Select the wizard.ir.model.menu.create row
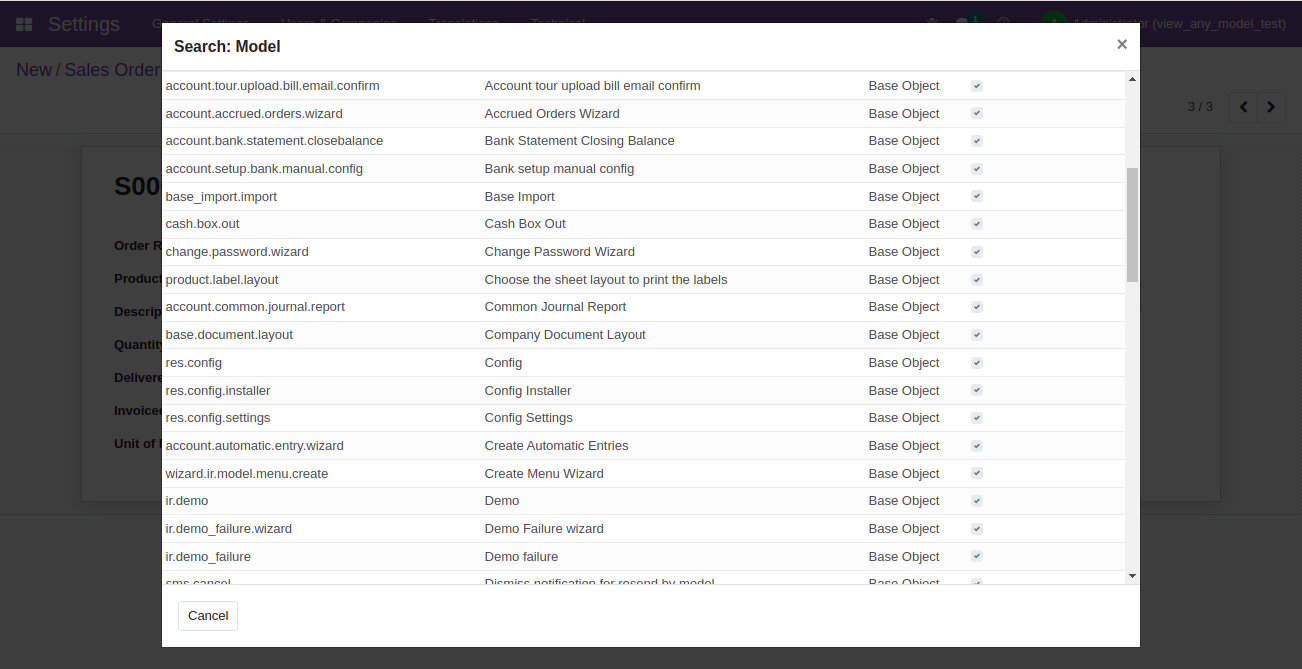This screenshot has height=669, width=1302. click(x=247, y=474)
